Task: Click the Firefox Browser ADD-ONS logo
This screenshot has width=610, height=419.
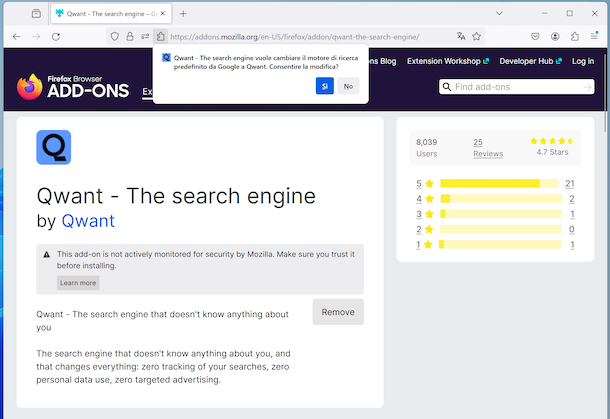Action: tap(73, 87)
